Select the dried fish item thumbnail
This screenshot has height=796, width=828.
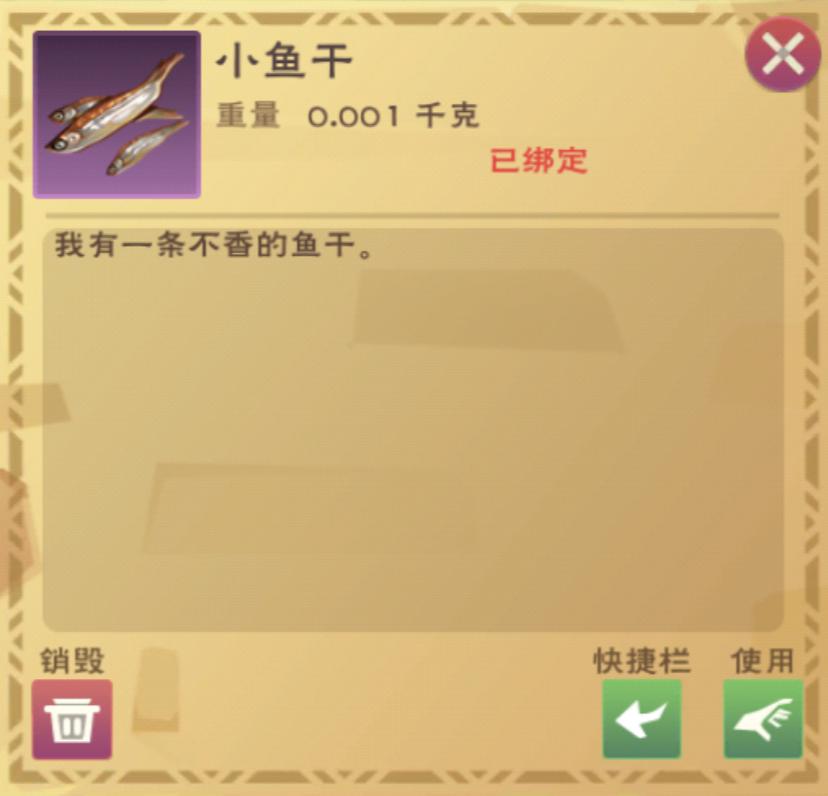coord(117,115)
